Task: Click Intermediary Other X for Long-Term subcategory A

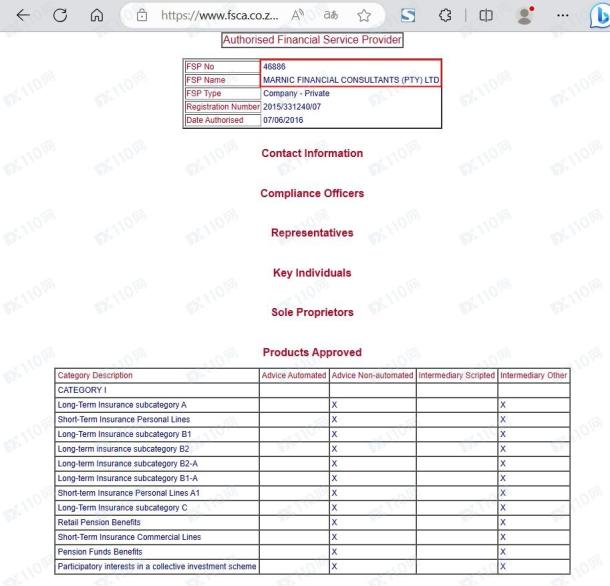Action: pyautogui.click(x=503, y=405)
